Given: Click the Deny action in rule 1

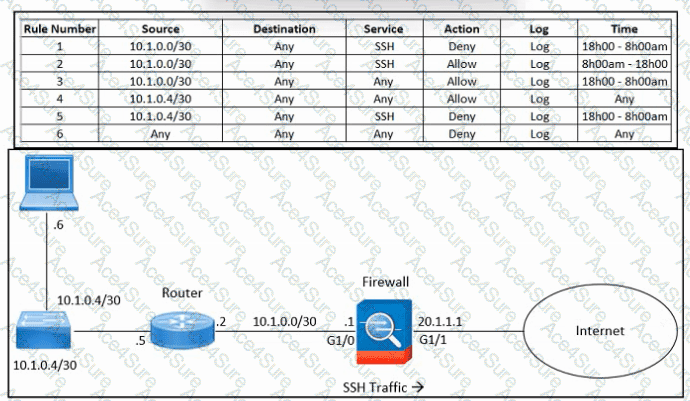Looking at the screenshot, I should pos(462,46).
